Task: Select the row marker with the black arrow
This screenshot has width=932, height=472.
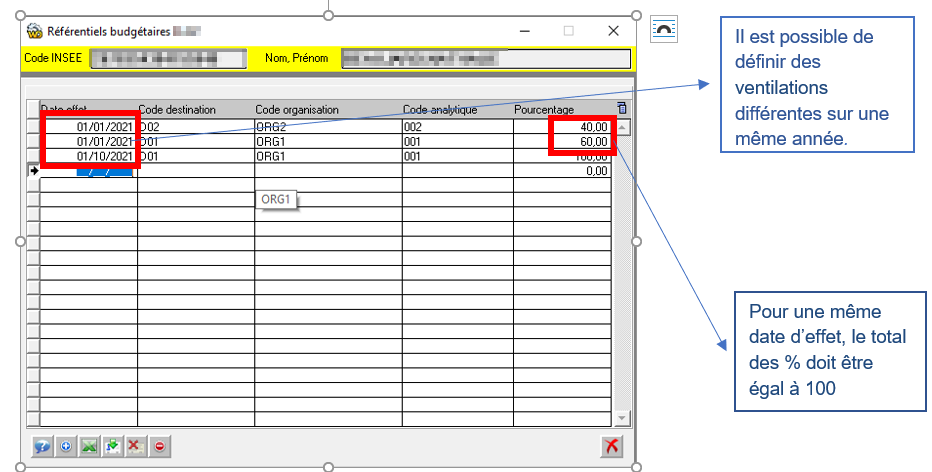Action: pos(34,171)
